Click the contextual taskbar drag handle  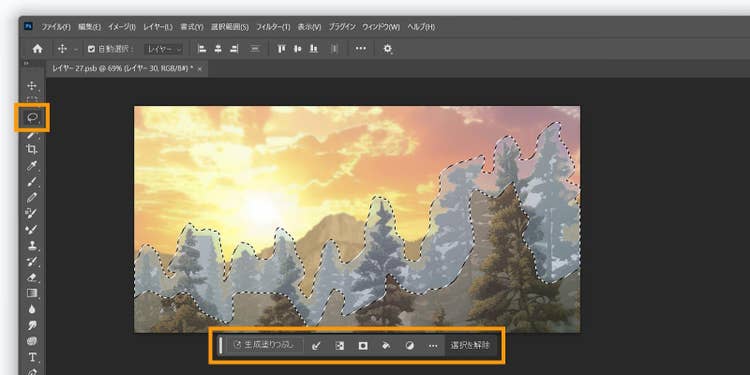[221, 345]
